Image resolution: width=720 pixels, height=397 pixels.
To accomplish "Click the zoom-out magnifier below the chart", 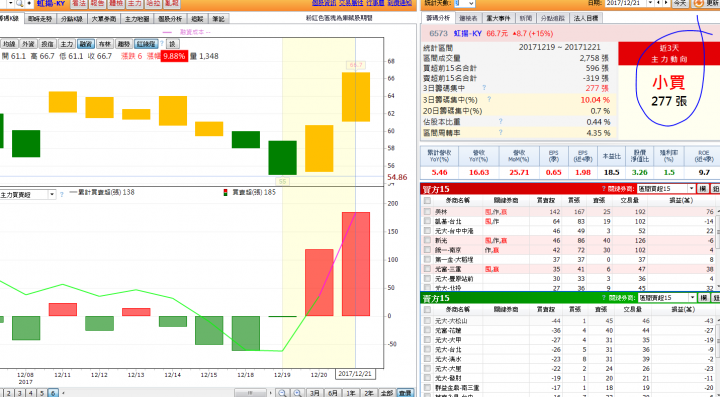I will 282,393.
